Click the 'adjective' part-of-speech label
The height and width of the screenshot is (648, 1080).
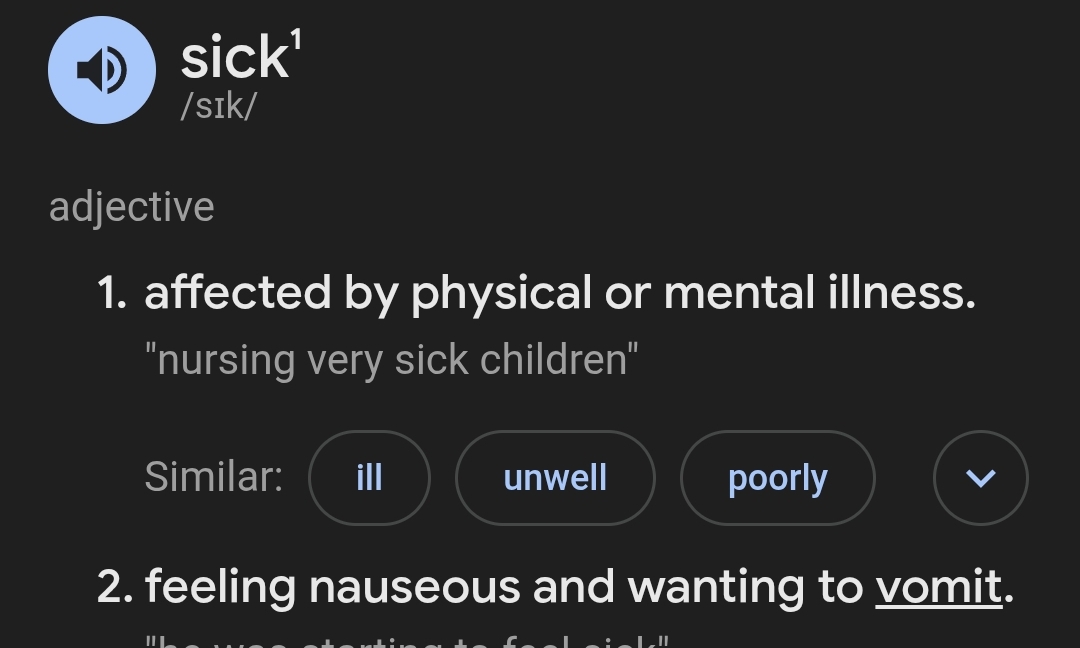coord(132,208)
